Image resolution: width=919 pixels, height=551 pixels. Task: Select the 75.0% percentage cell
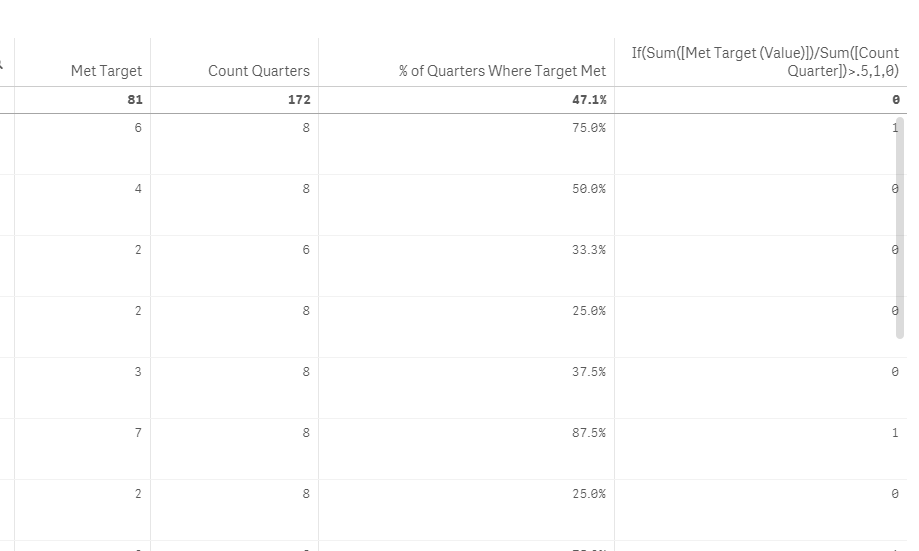[590, 128]
